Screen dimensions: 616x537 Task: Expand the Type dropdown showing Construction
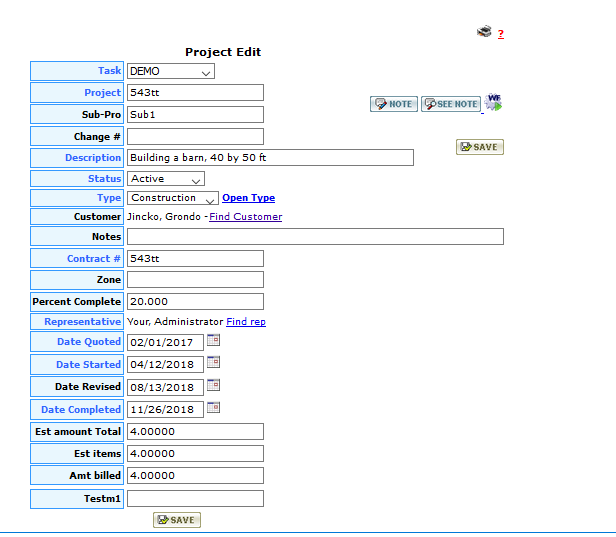point(172,198)
